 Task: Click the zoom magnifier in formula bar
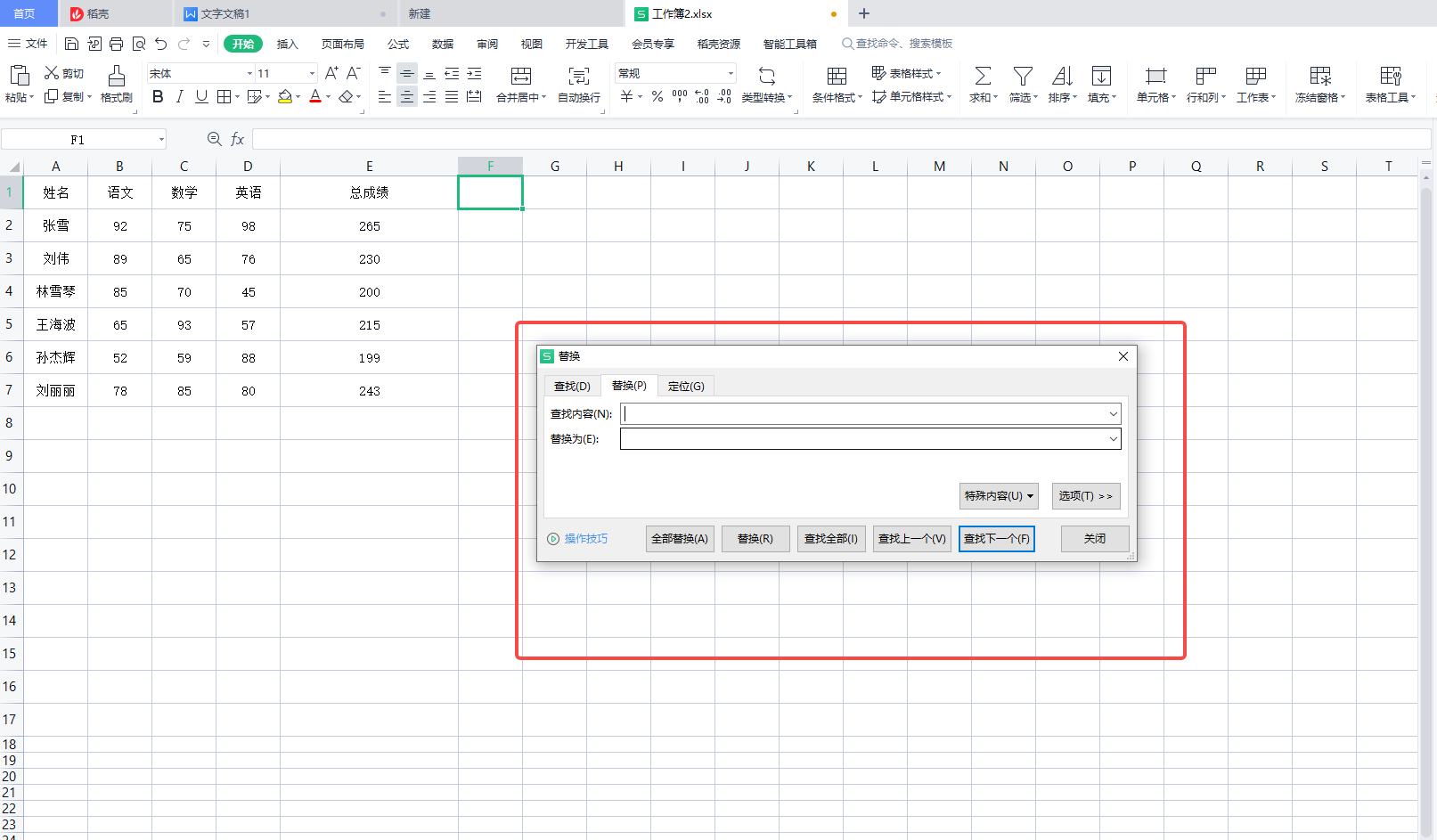pos(214,139)
